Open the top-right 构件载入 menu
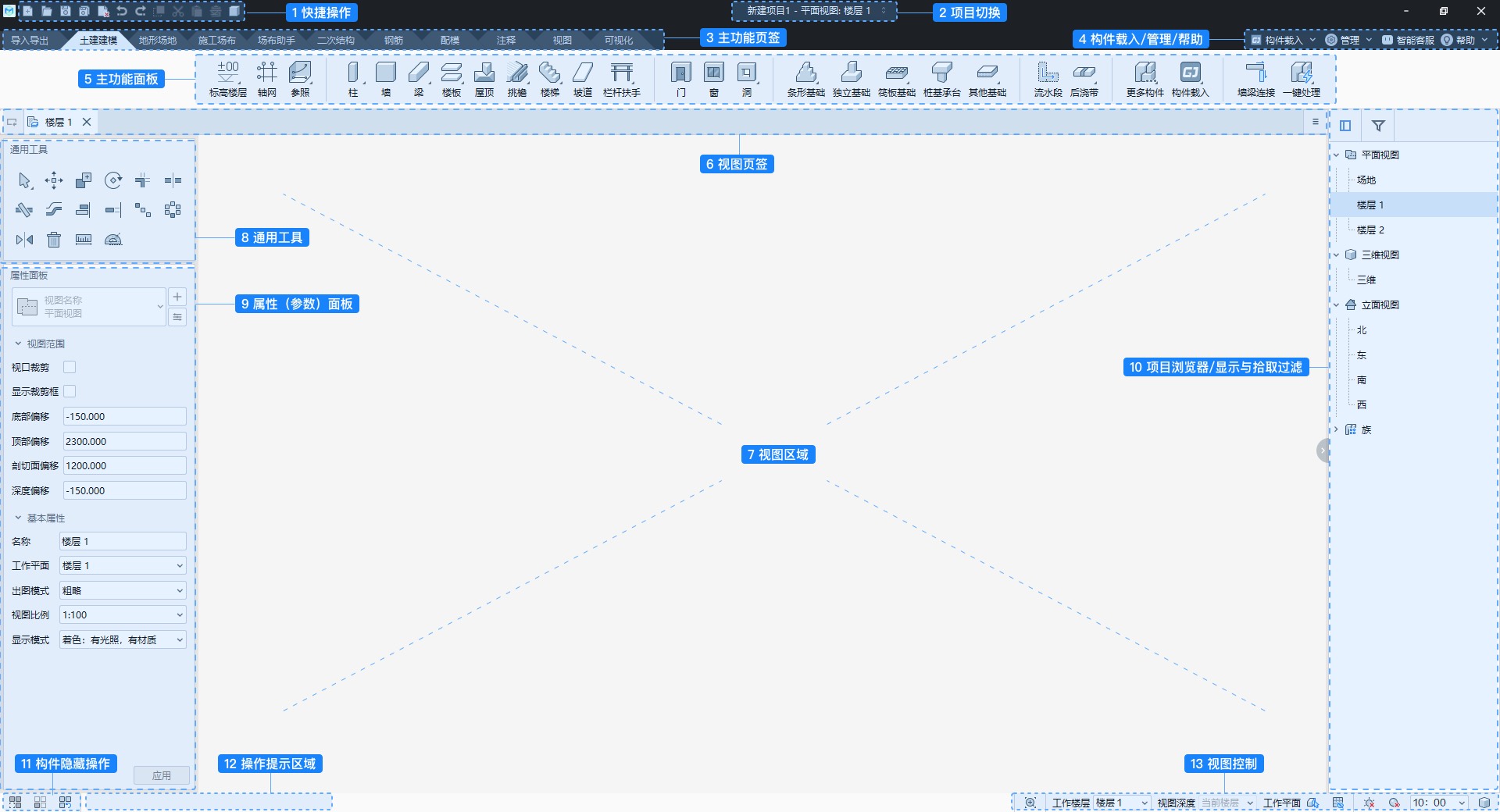The image size is (1500, 812). pos(1283,40)
